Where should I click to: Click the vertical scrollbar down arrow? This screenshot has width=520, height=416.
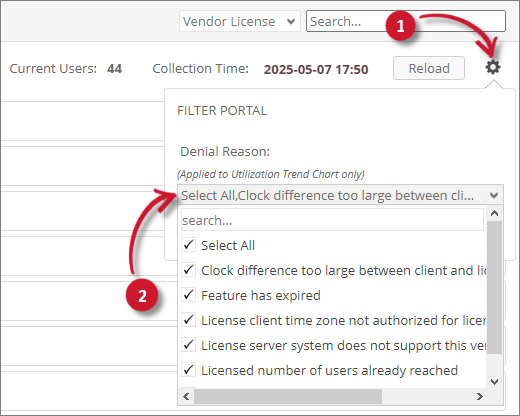pos(494,381)
